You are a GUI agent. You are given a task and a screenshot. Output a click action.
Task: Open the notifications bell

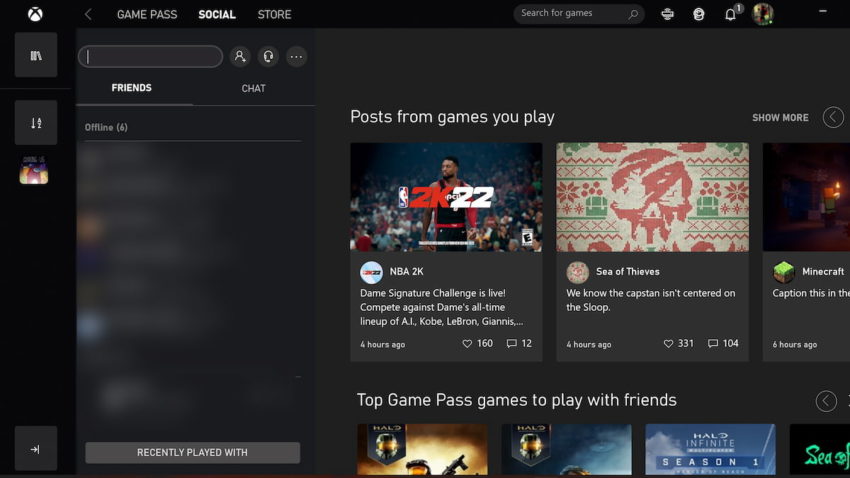[x=731, y=14]
